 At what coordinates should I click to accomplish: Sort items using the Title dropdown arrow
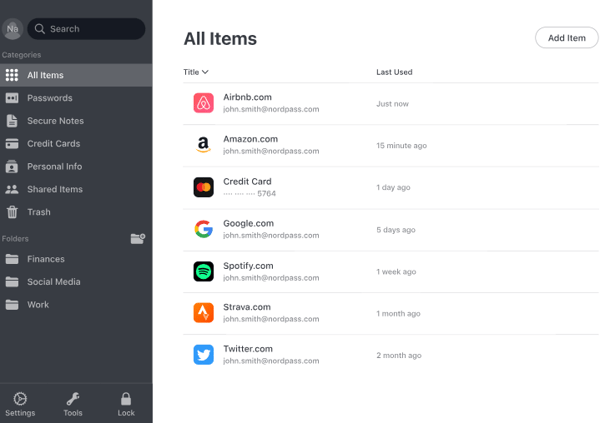point(205,72)
